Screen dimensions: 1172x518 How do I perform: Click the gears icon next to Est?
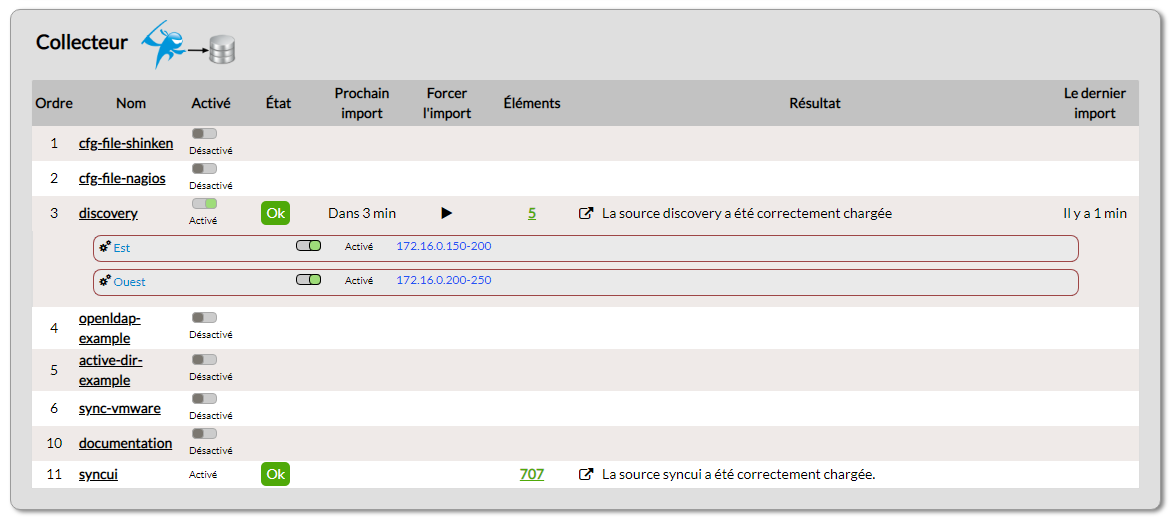tap(105, 247)
